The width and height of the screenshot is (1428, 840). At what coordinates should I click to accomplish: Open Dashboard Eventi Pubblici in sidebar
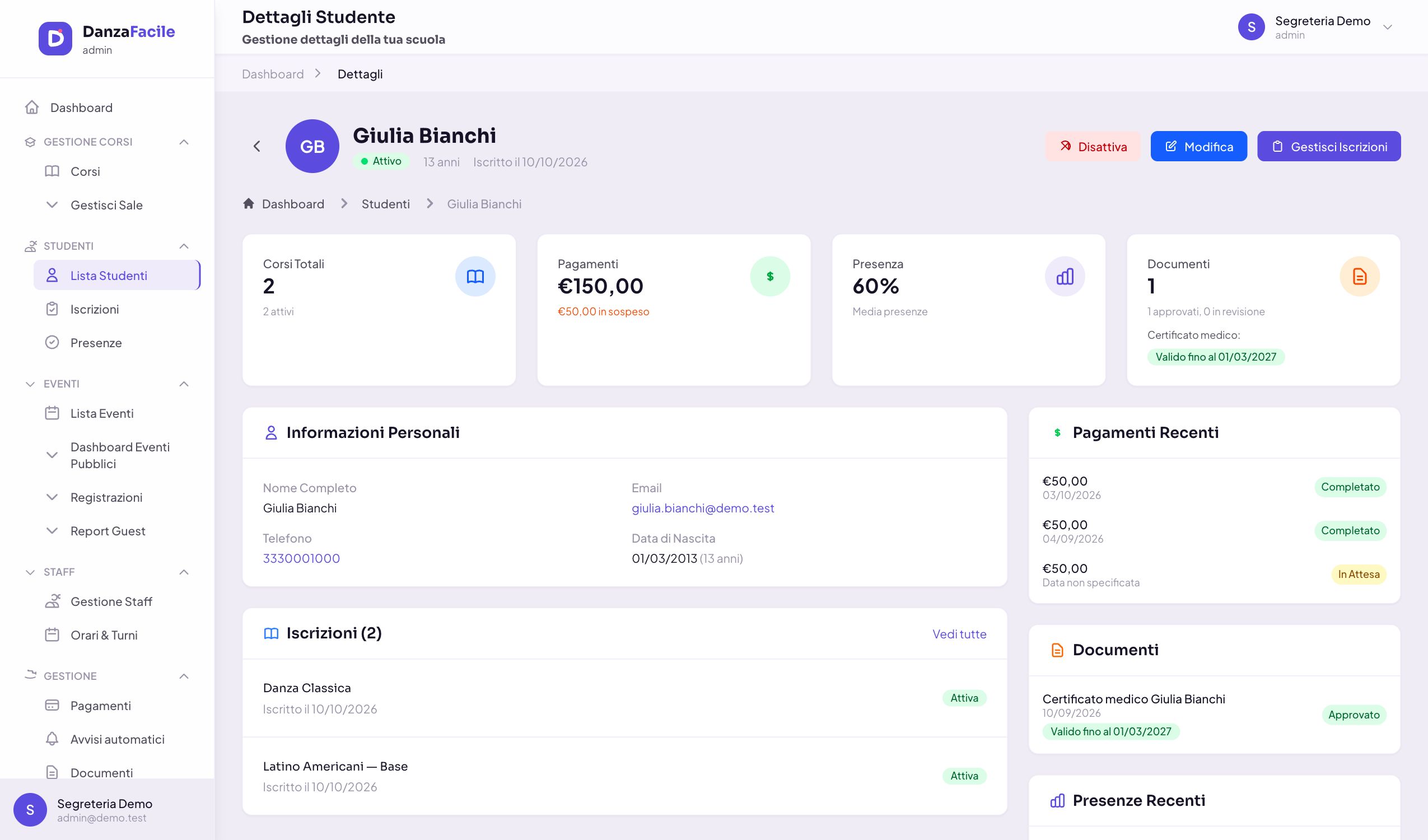click(116, 455)
